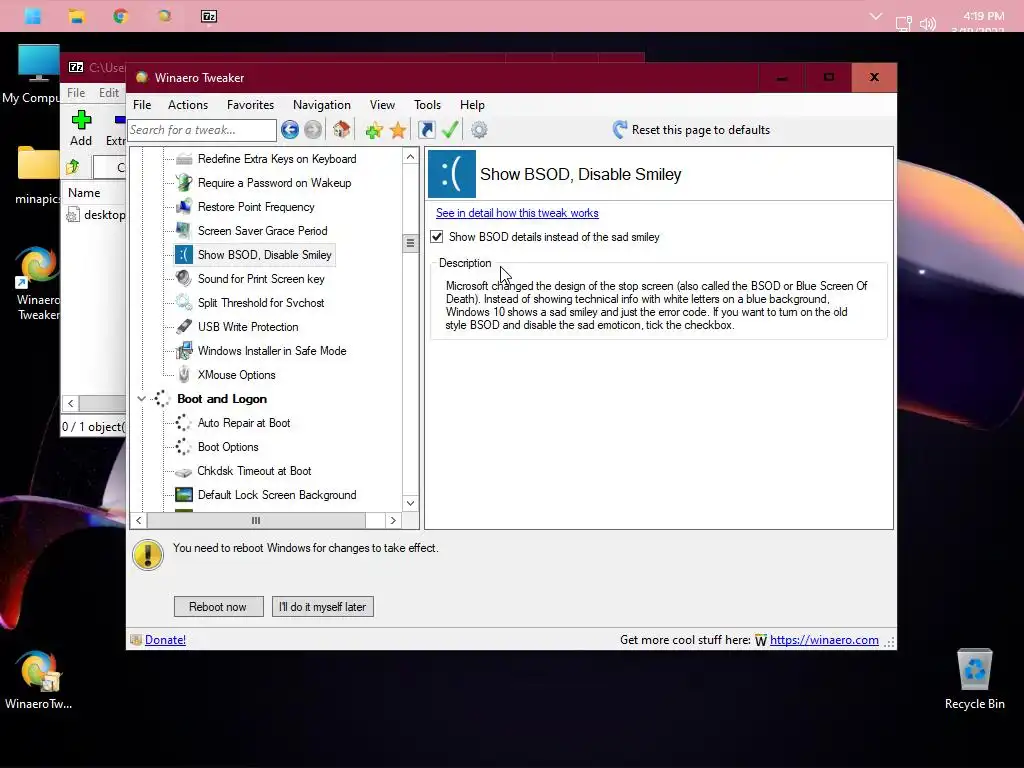Click the Donate! link
The height and width of the screenshot is (768, 1024).
point(165,640)
